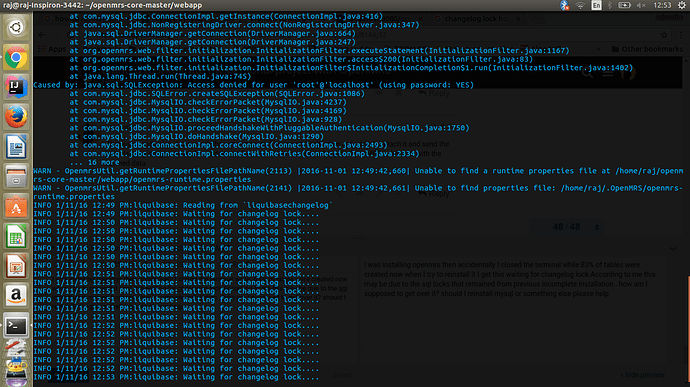Open the Wi-Fi network indicator menu

pos(580,5)
